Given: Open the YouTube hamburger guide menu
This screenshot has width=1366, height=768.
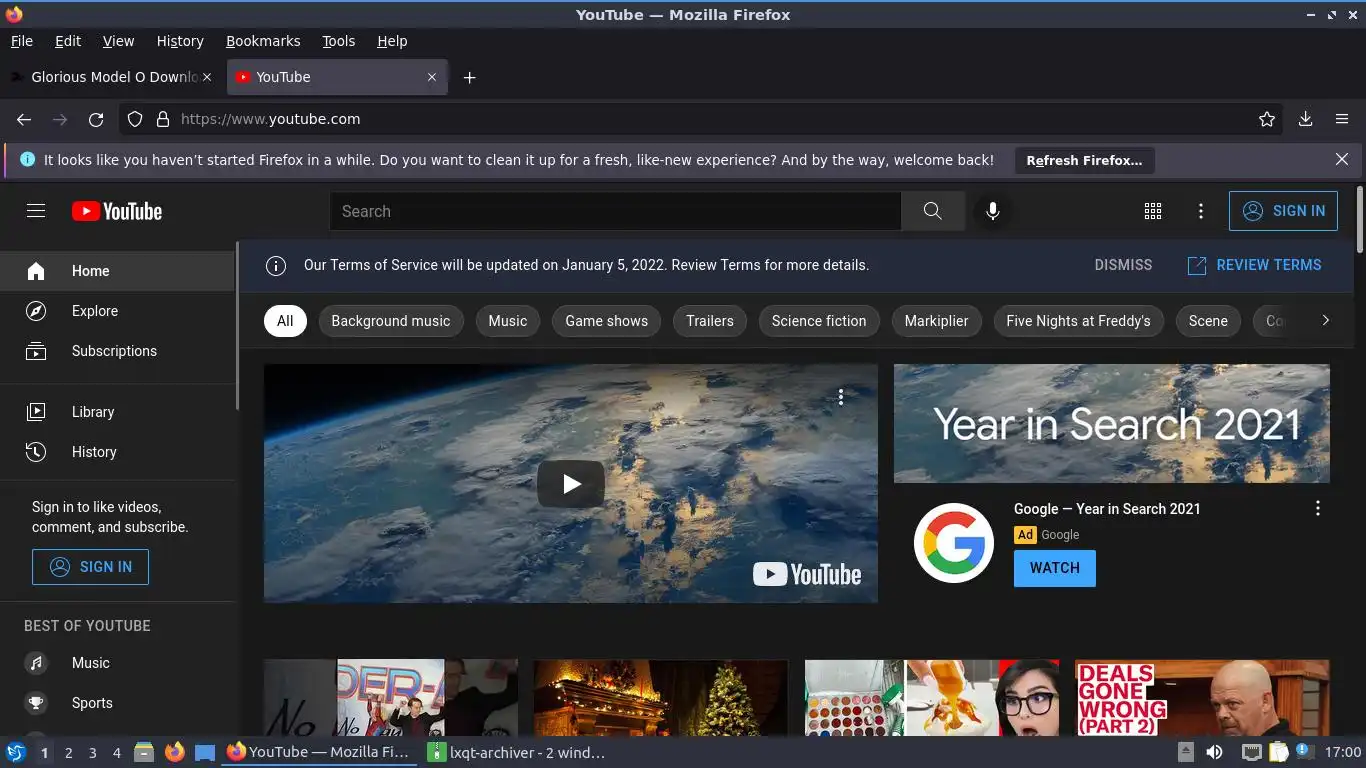Looking at the screenshot, I should [36, 211].
